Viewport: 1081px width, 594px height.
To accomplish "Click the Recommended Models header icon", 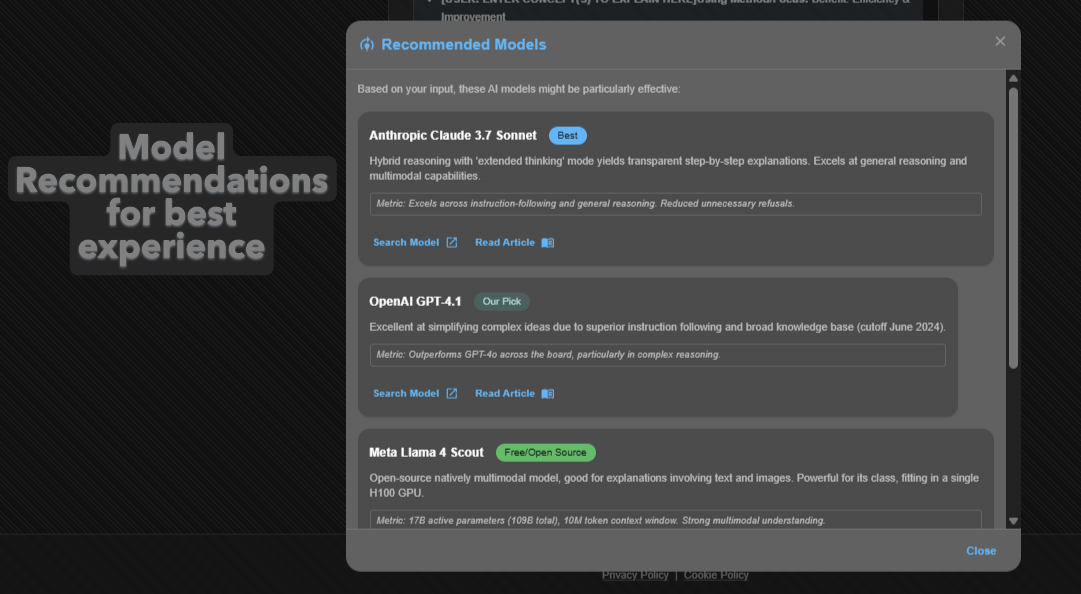I will [367, 45].
